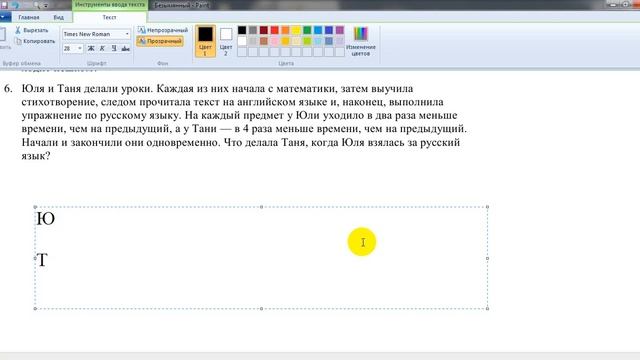Click the Безымянный - Paint window title
This screenshot has width=640, height=360.
182,5
